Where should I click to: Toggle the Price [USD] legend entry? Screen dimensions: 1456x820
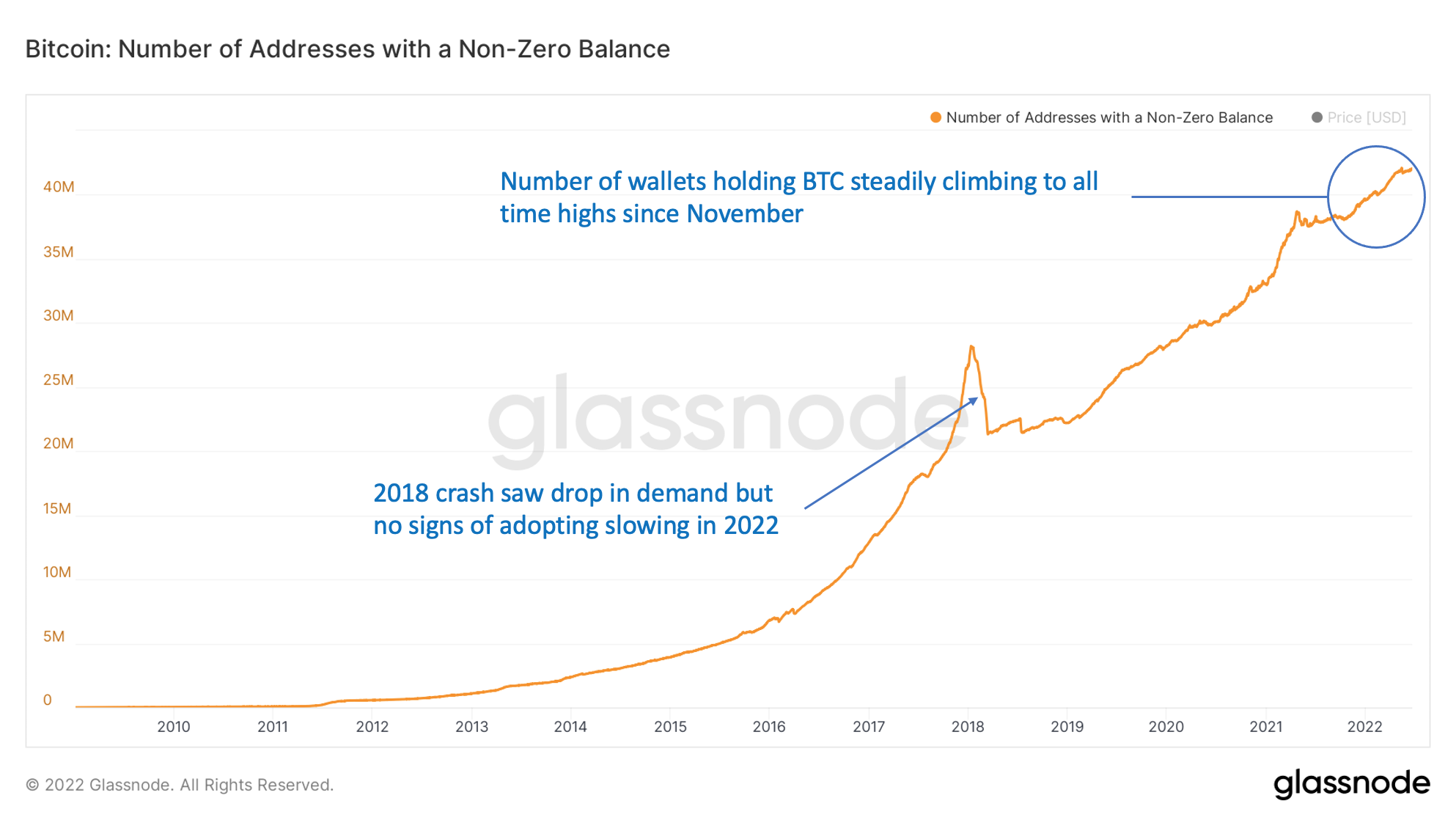click(1358, 117)
